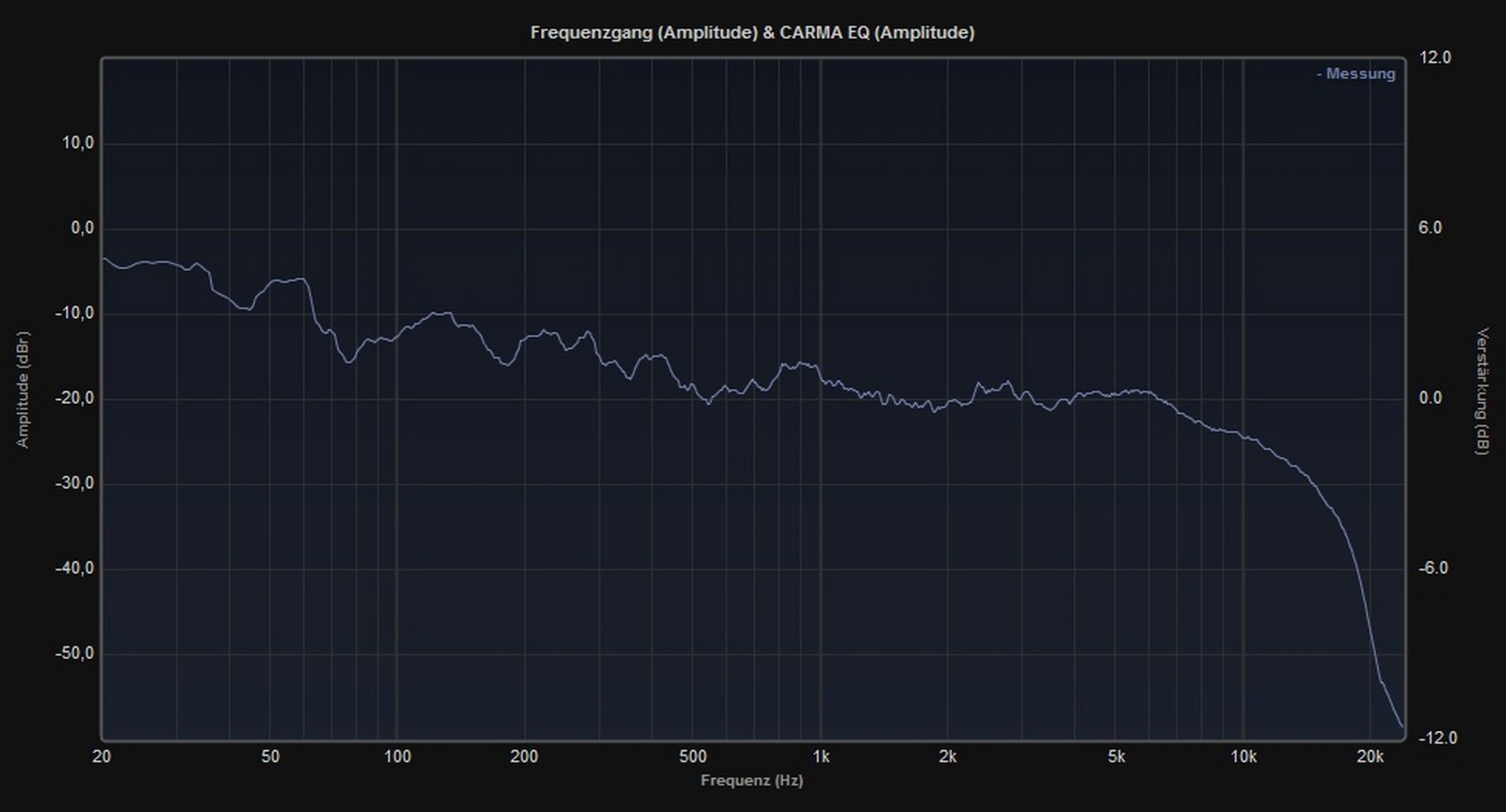The image size is (1506, 812).
Task: Select the -6.0 gain tick label
Action: click(x=1434, y=568)
